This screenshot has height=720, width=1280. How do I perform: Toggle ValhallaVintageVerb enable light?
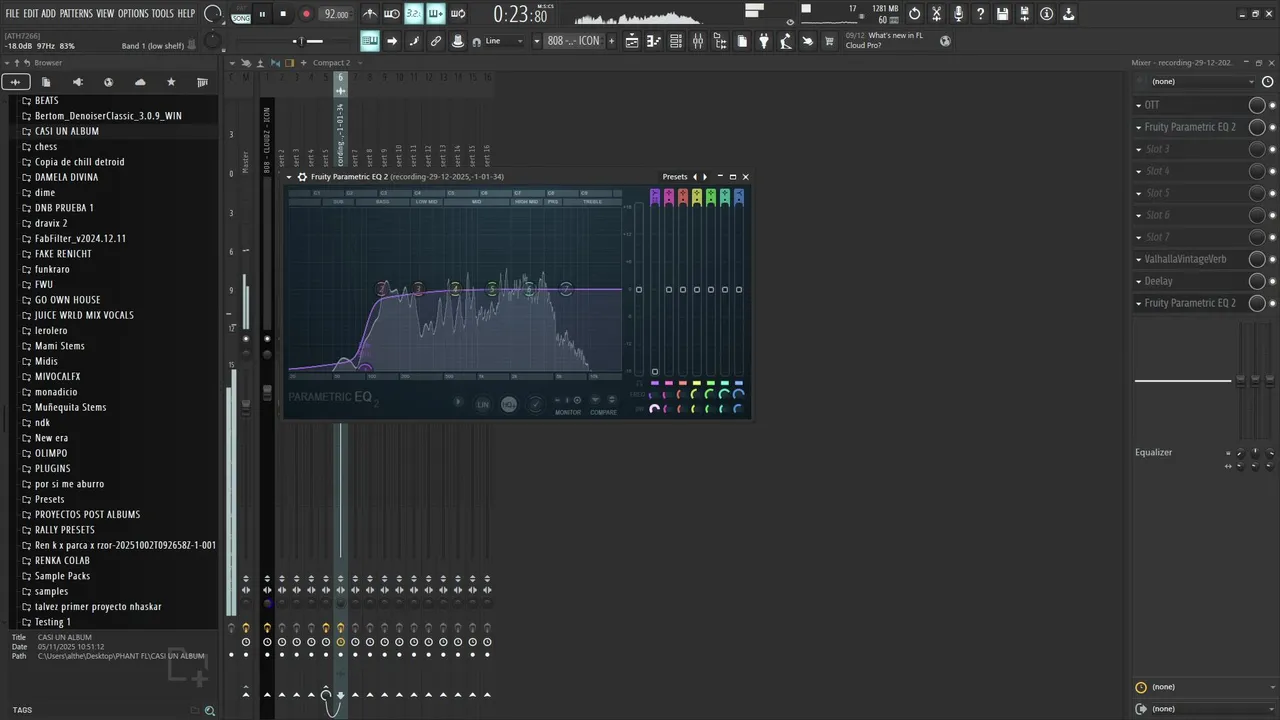pyautogui.click(x=1272, y=259)
